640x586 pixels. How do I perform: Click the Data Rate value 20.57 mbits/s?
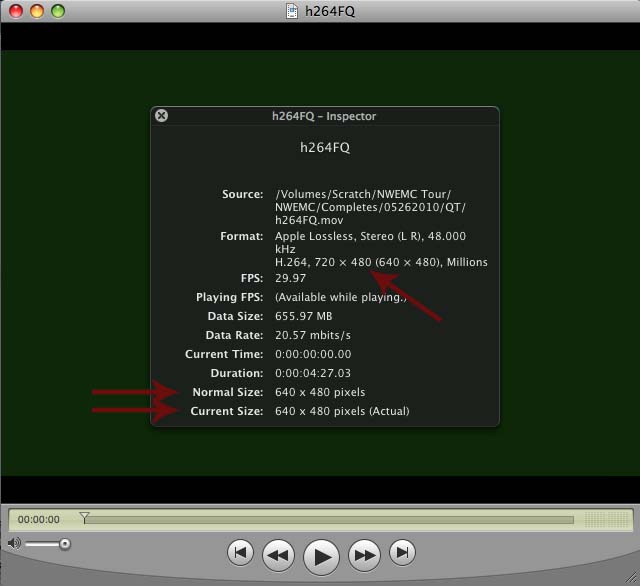(313, 335)
